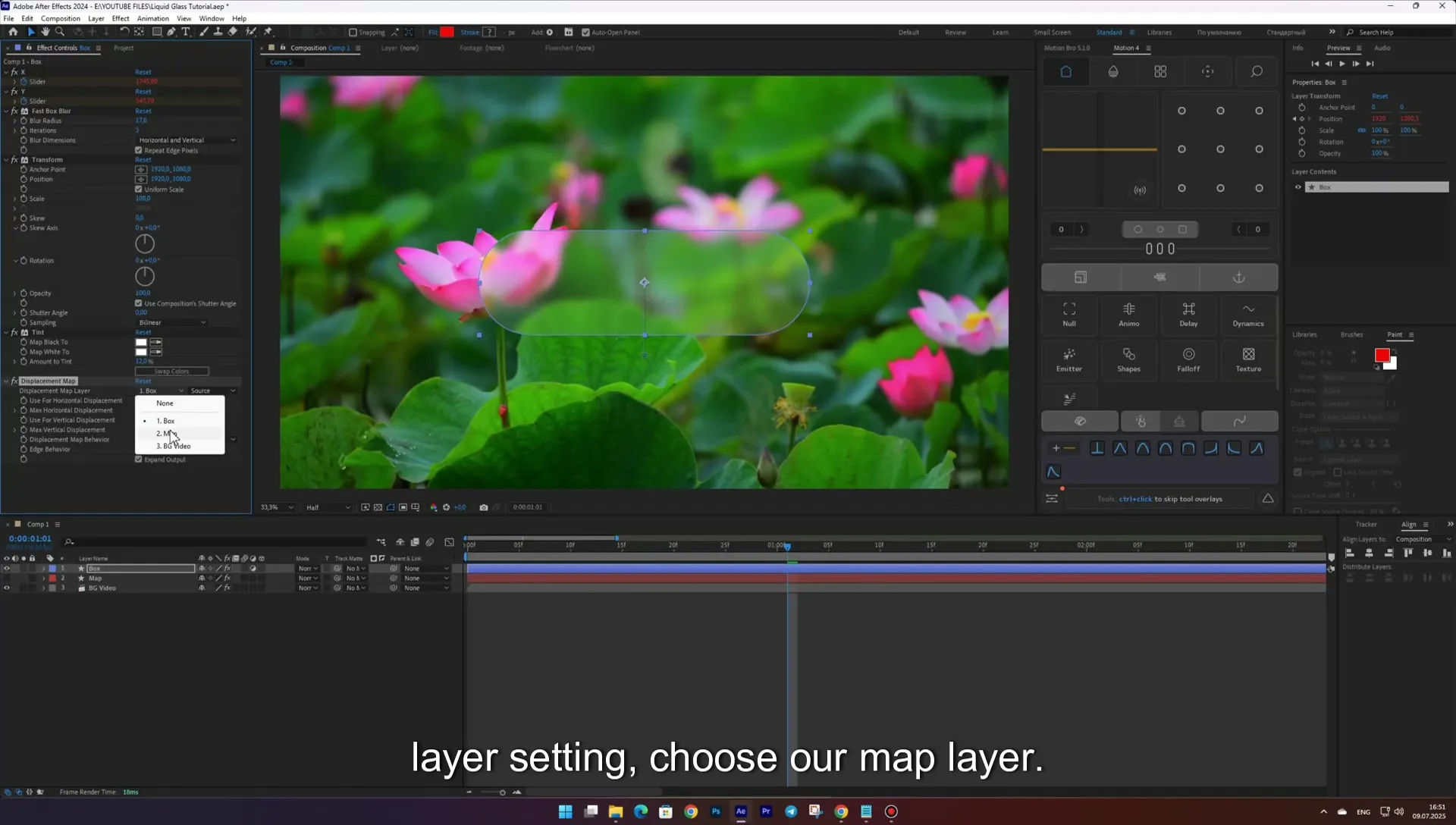The width and height of the screenshot is (1456, 825).
Task: Open the Shapes tool in Motion panel
Action: click(x=1128, y=359)
